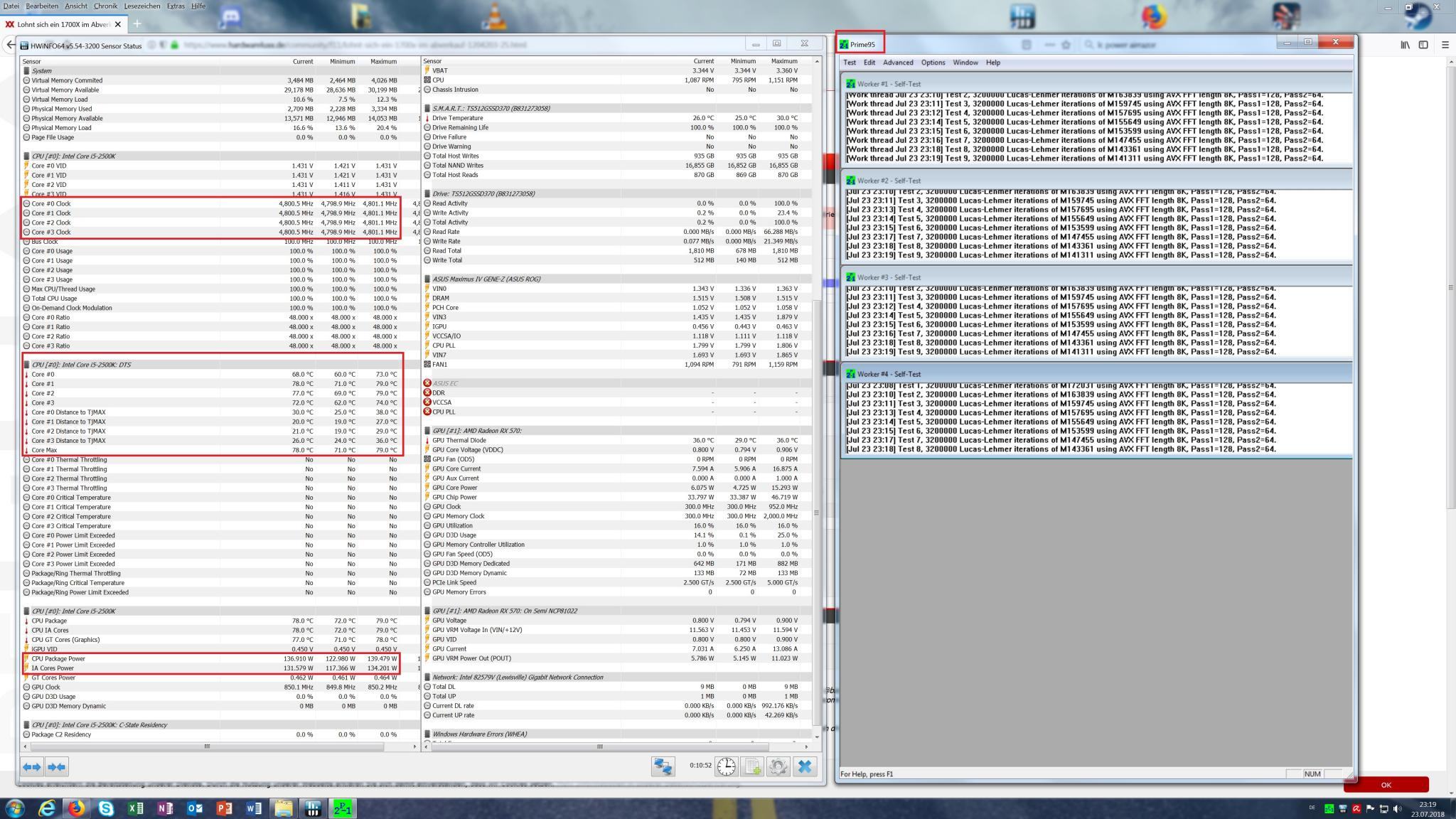
Task: Switch to Prime95 green taskbar button
Action: pyautogui.click(x=343, y=808)
